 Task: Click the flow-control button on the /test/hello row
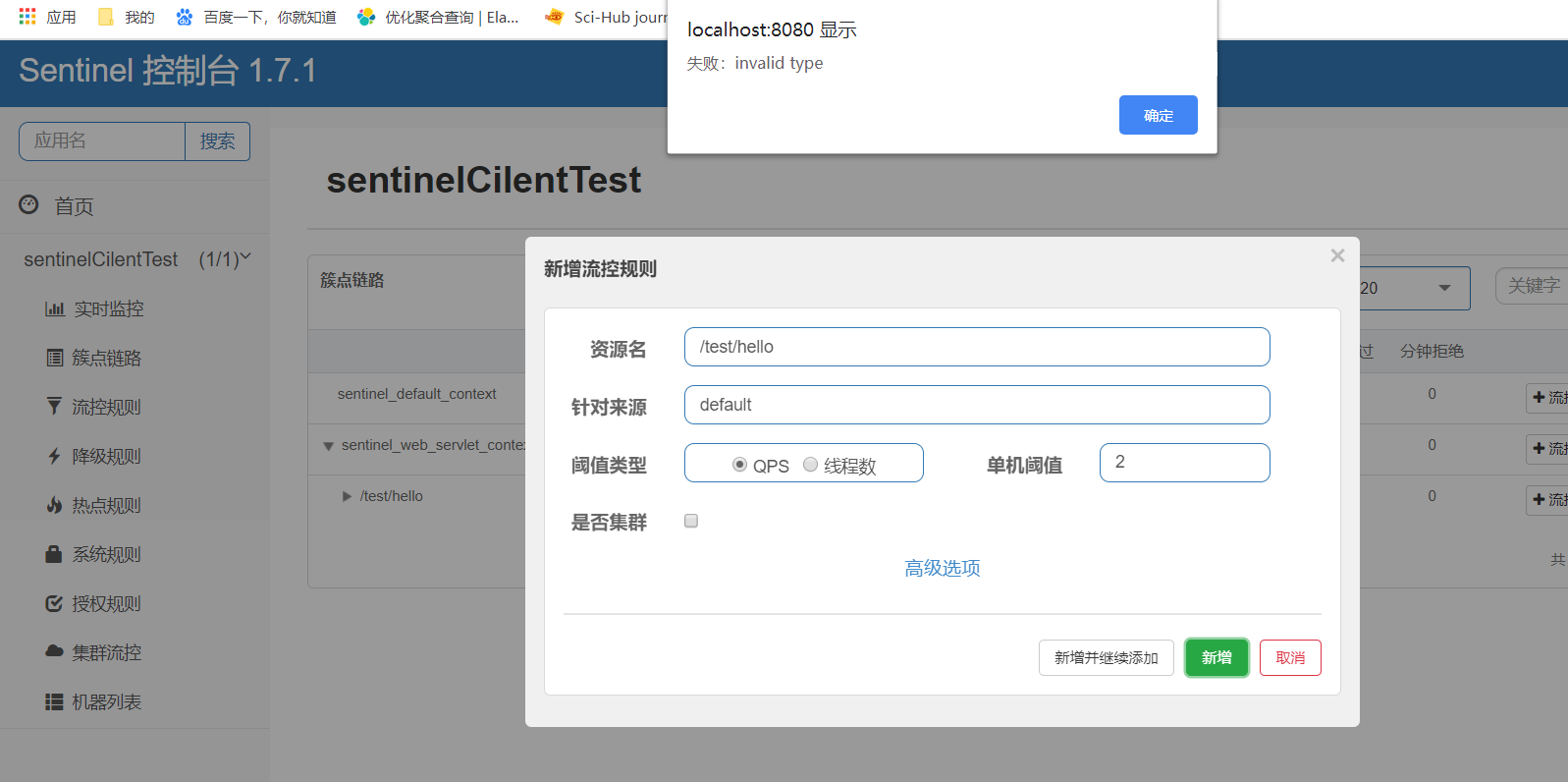point(1547,500)
